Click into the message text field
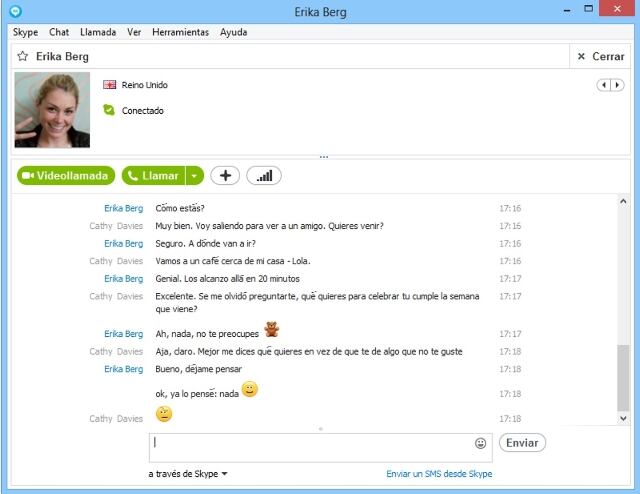The height and width of the screenshot is (494, 640). pos(310,443)
